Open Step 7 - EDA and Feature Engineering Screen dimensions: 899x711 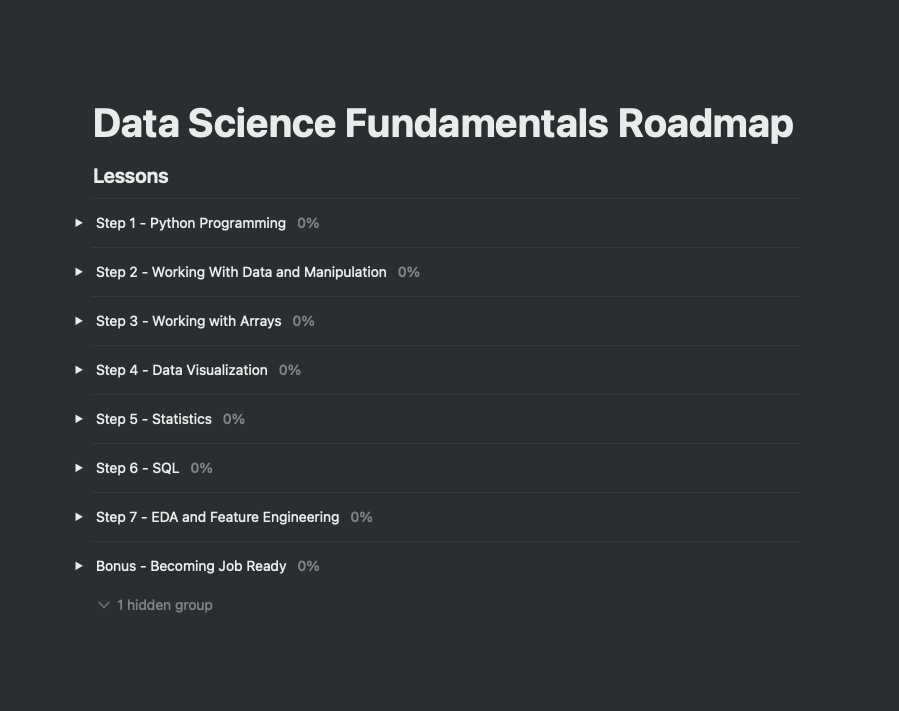click(x=79, y=516)
